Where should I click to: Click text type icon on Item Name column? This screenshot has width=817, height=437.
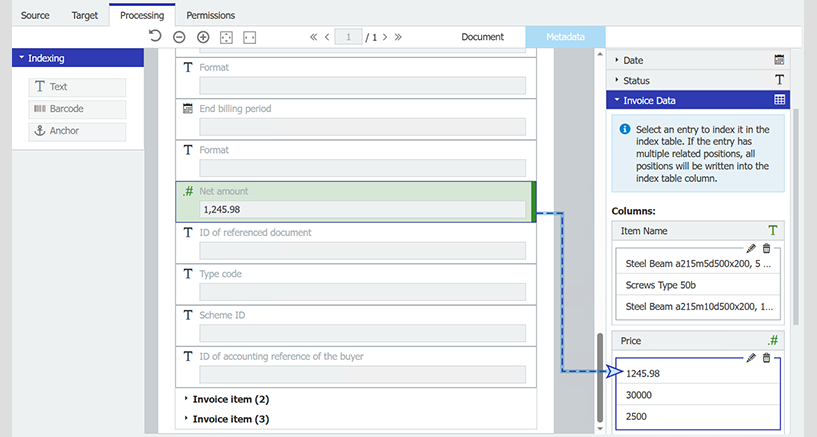click(x=773, y=230)
